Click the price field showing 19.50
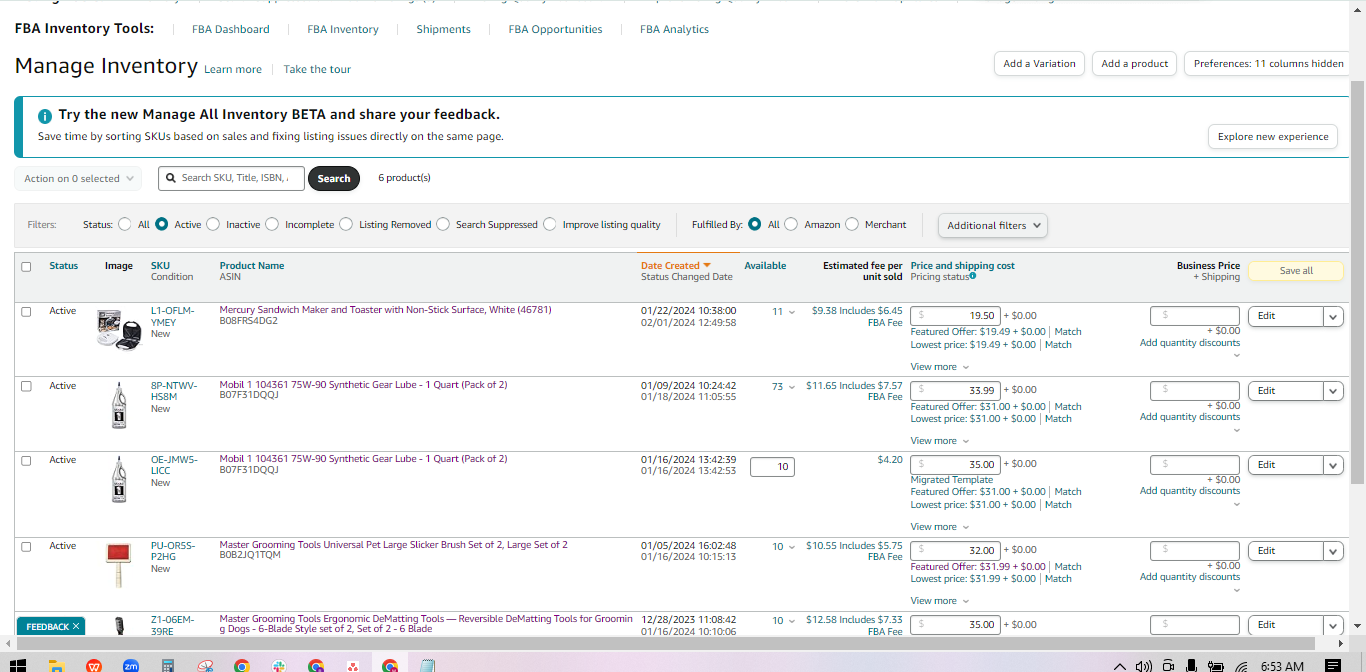Screen dimensions: 1366x672 (x=955, y=315)
